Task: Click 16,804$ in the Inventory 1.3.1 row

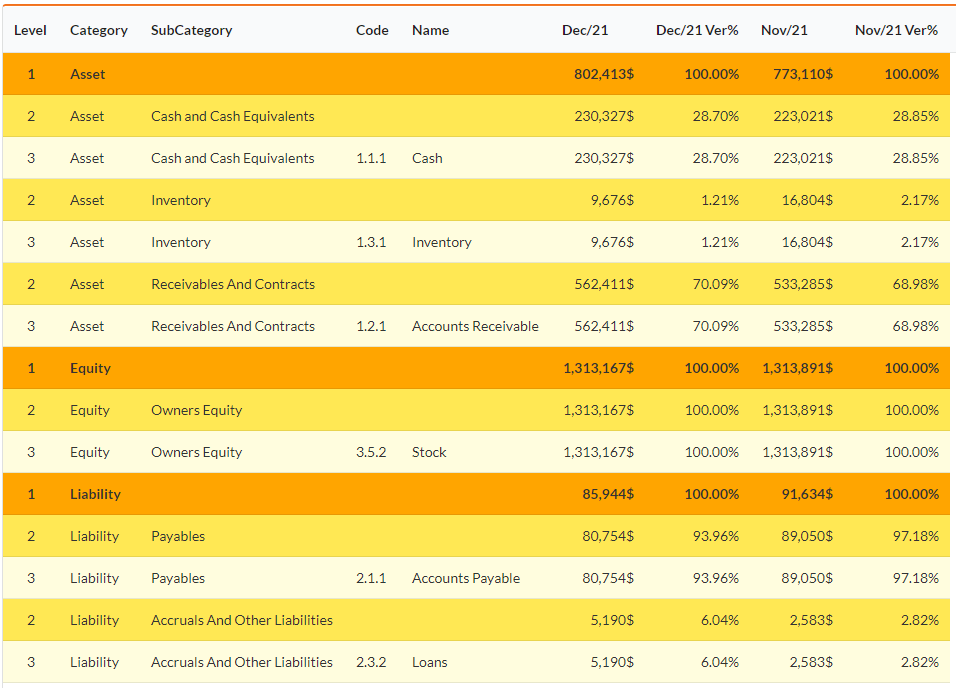Action: [807, 242]
